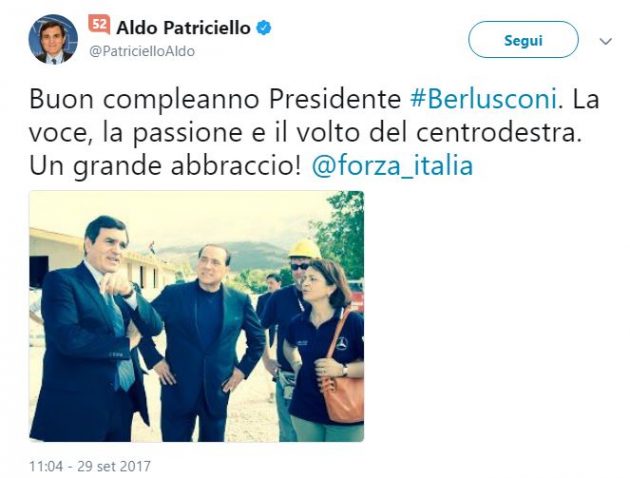
Task: Click the word 'centrodestra' in the tweet
Action: 499,133
